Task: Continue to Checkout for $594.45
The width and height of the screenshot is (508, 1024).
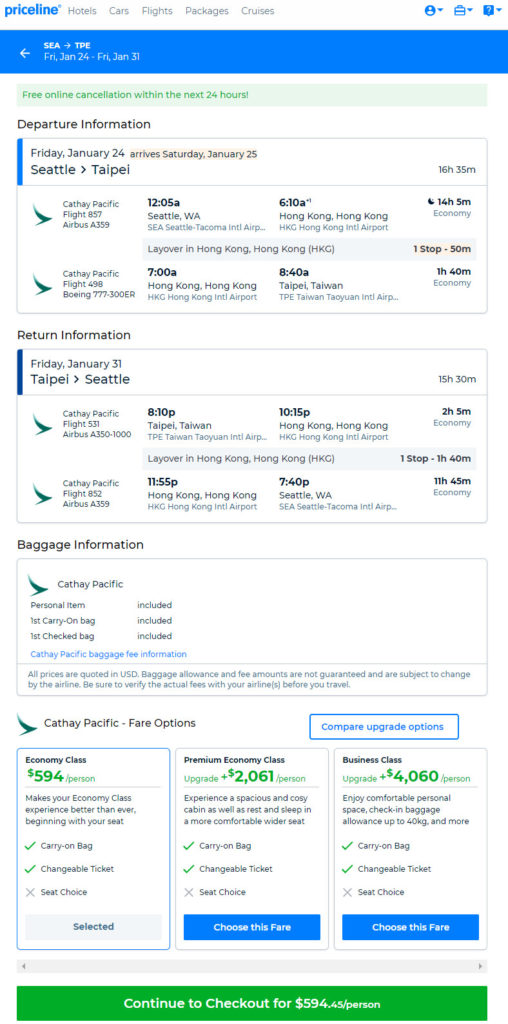Action: tap(252, 1003)
